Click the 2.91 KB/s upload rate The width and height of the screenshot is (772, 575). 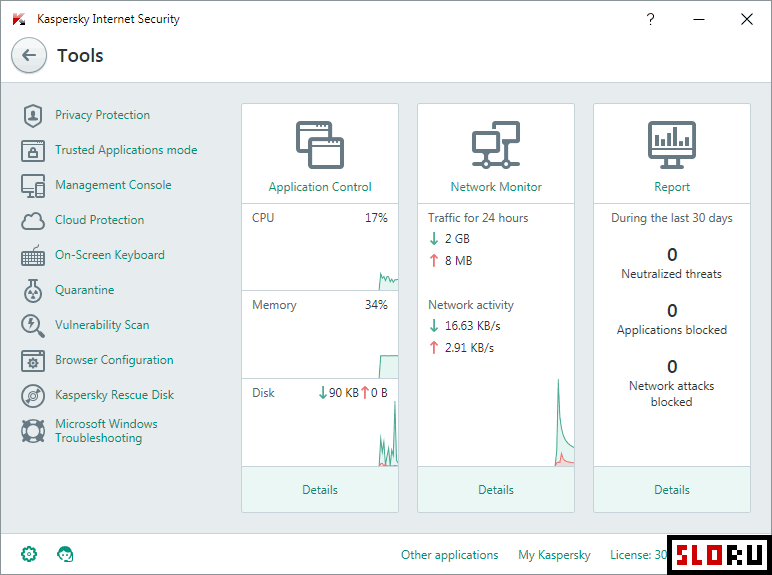(x=469, y=348)
